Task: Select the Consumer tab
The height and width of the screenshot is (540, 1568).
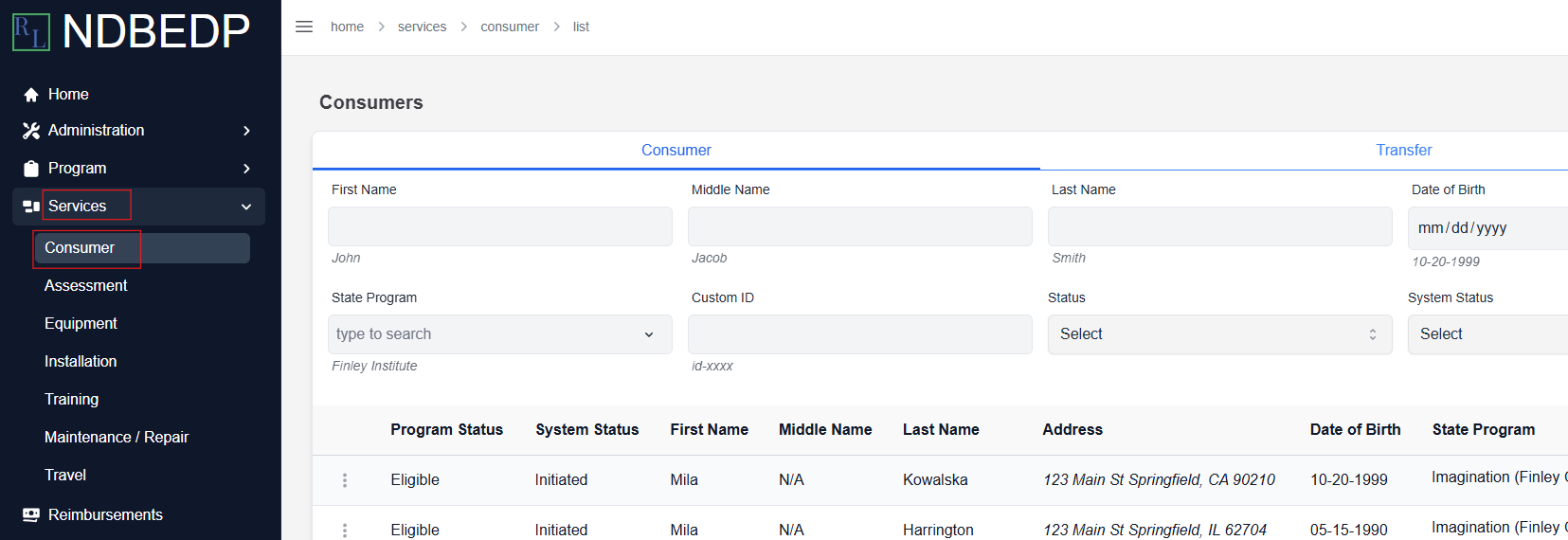Action: click(x=676, y=150)
